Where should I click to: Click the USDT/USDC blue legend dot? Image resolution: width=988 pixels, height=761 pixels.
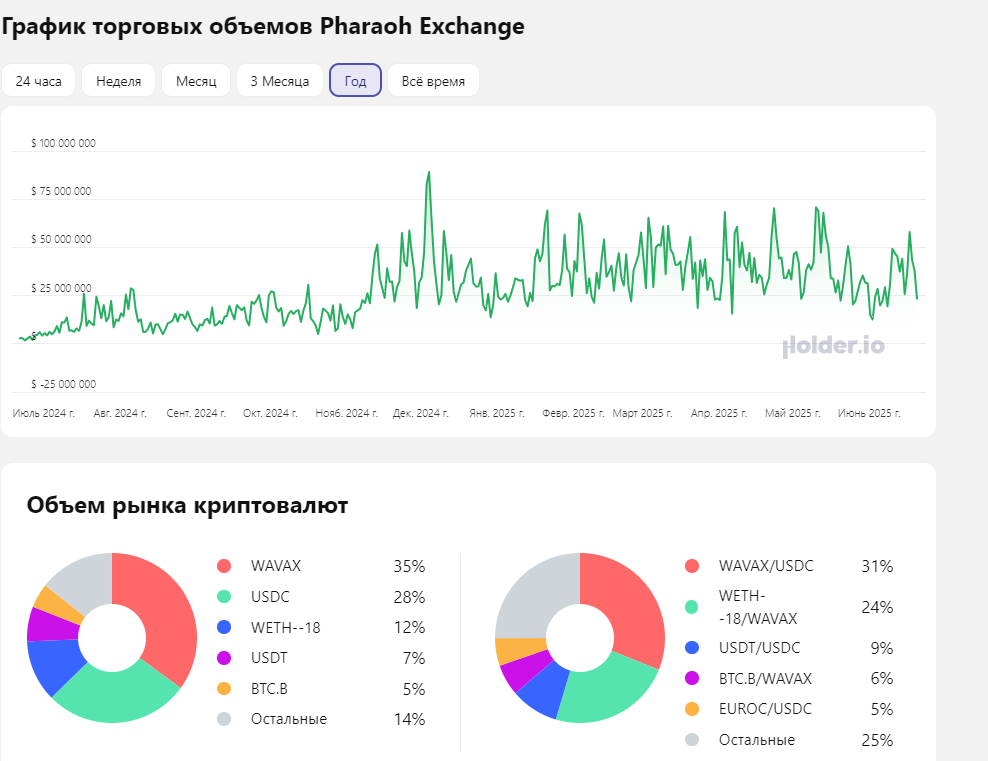pos(692,648)
